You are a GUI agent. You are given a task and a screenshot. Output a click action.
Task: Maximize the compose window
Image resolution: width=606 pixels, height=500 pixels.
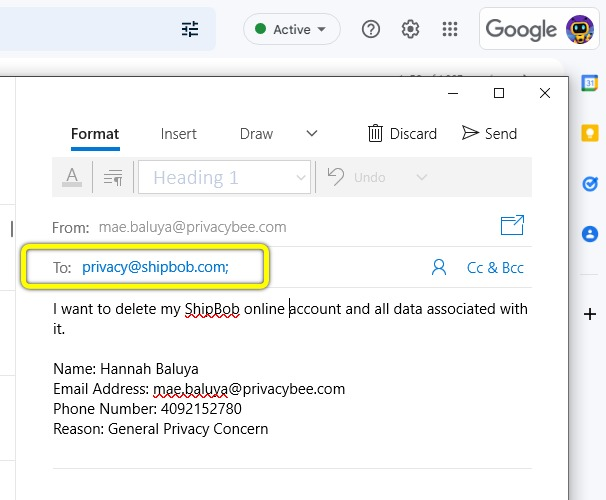[499, 93]
